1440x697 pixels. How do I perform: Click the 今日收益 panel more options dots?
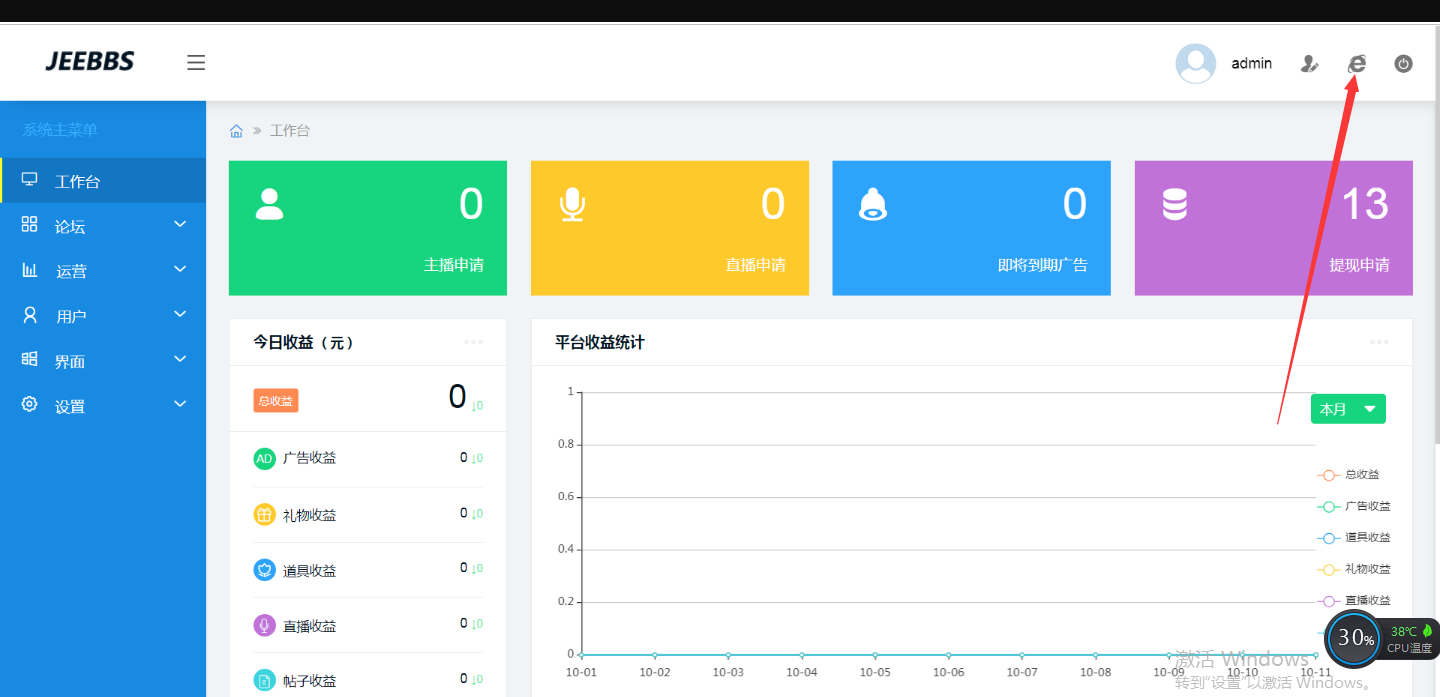[x=473, y=342]
